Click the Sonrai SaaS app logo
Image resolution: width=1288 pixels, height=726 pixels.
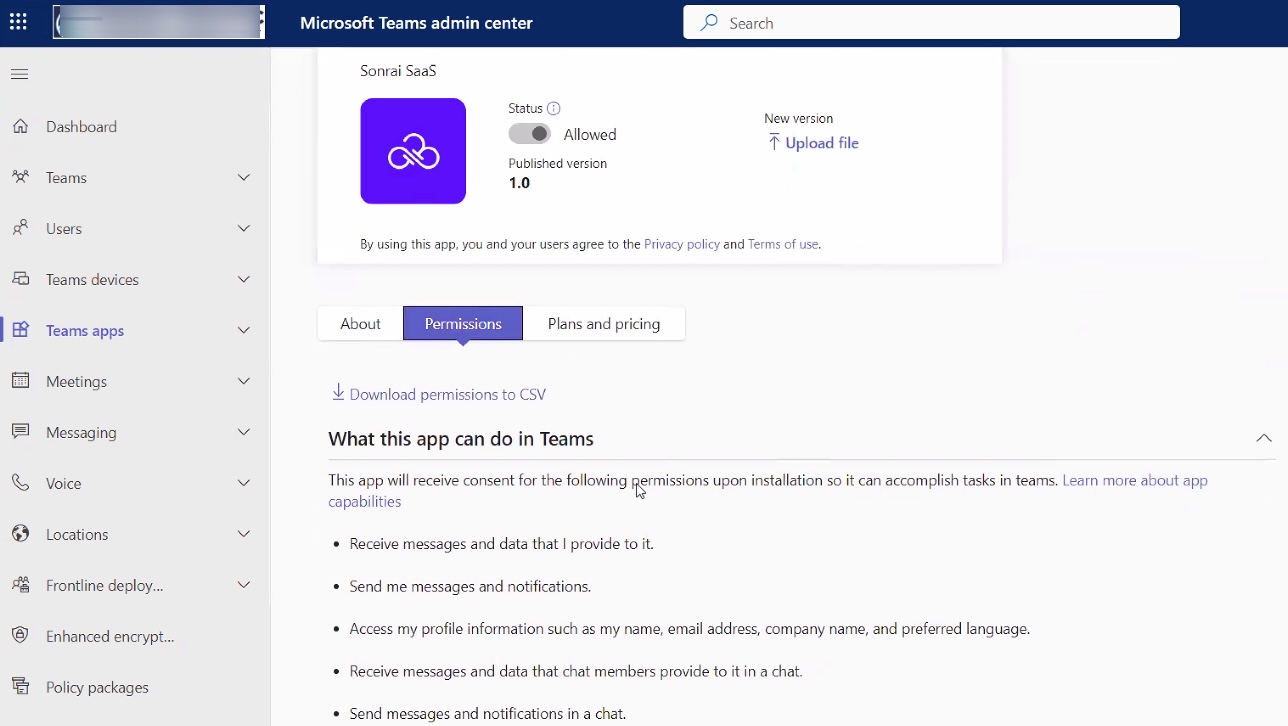tap(413, 151)
